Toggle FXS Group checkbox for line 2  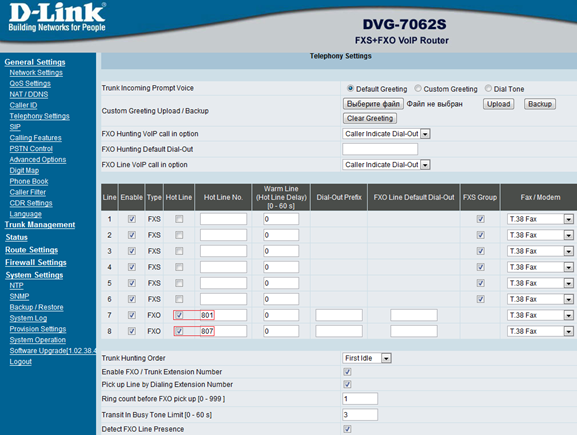tap(480, 235)
